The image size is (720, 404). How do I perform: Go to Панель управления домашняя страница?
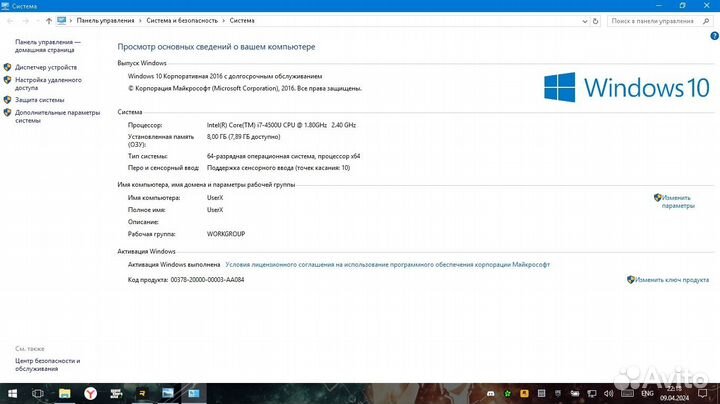click(x=48, y=46)
